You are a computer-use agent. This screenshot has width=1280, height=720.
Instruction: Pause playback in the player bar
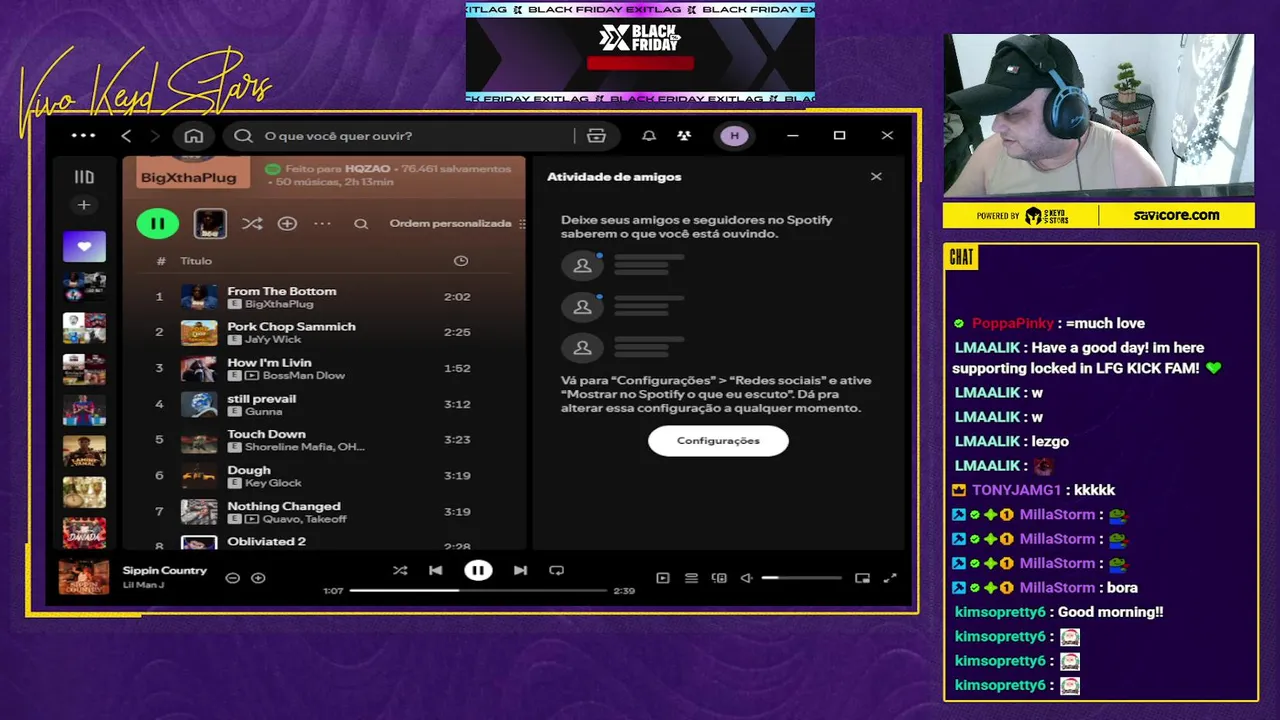click(478, 571)
